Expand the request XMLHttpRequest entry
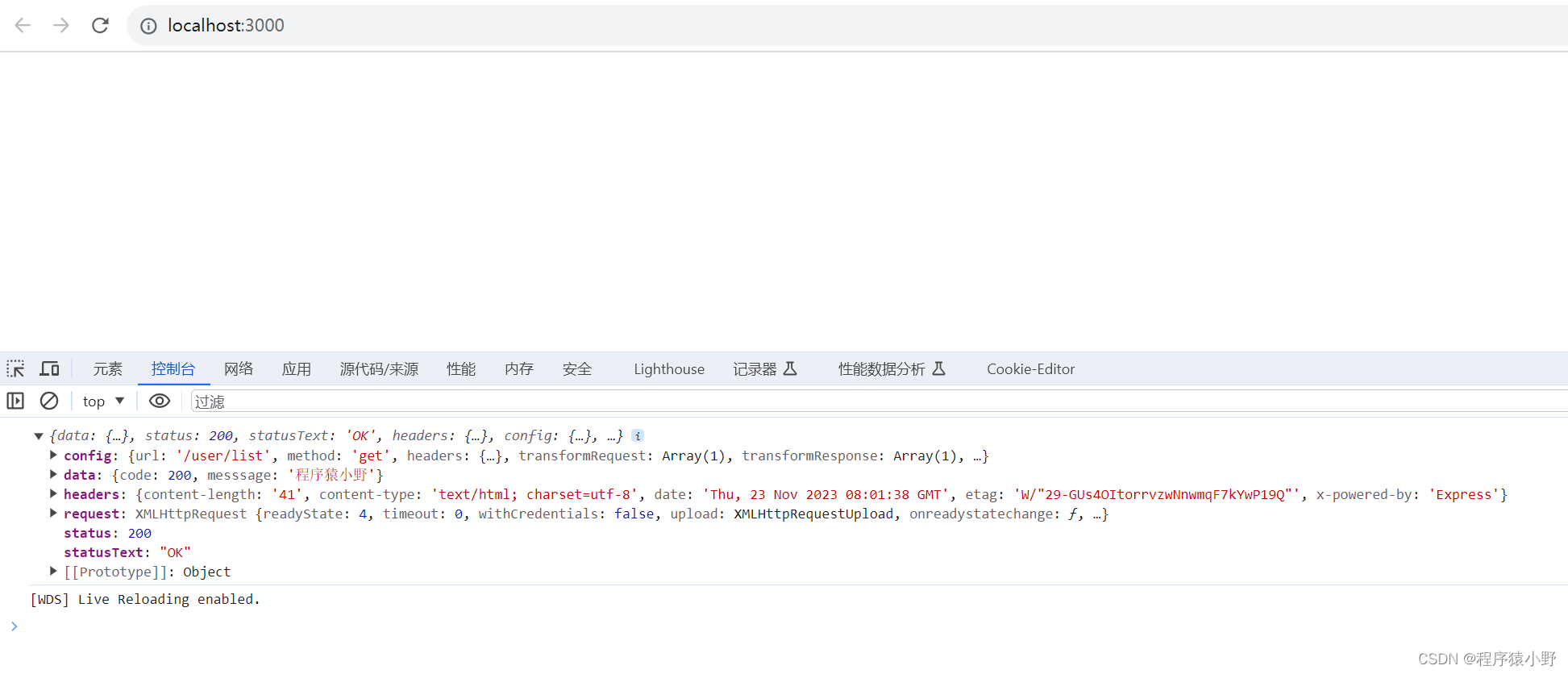This screenshot has width=1568, height=674. point(53,514)
